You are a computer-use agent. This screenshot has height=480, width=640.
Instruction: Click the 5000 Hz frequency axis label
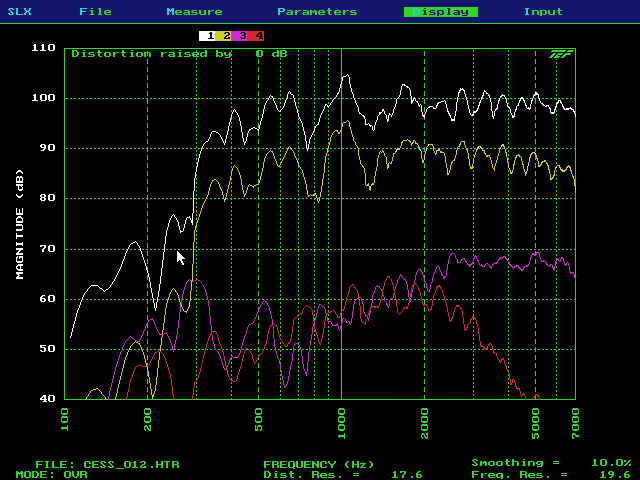536,424
